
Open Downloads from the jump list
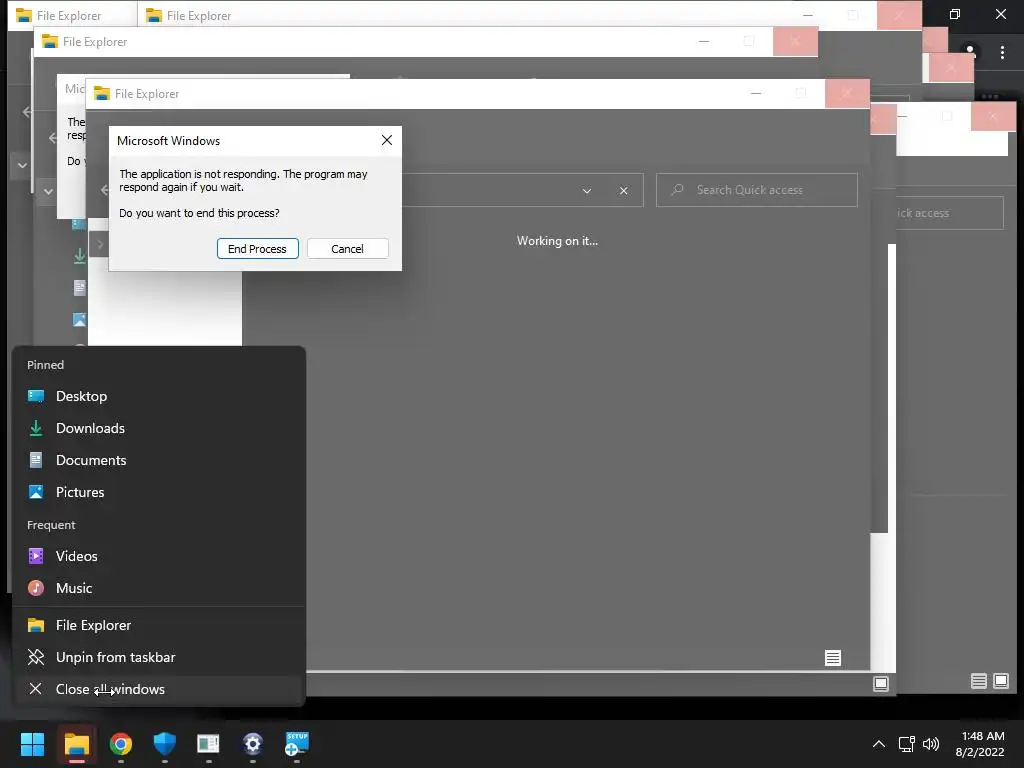pos(159,428)
